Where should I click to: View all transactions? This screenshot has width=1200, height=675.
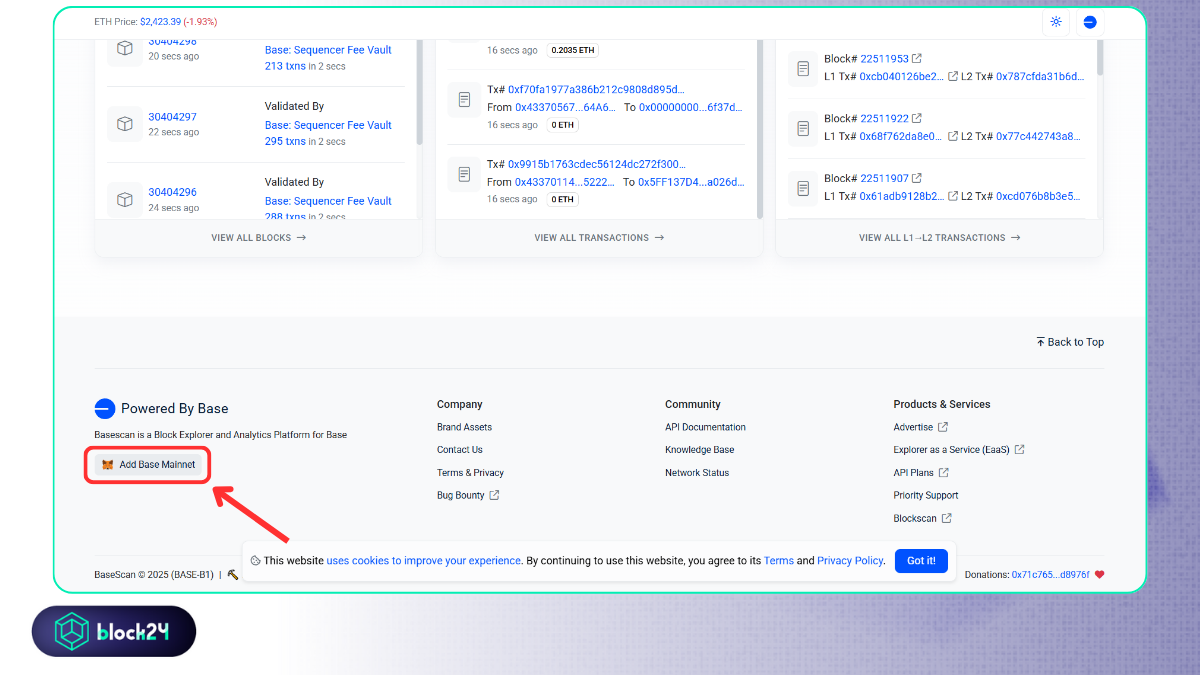(x=599, y=238)
